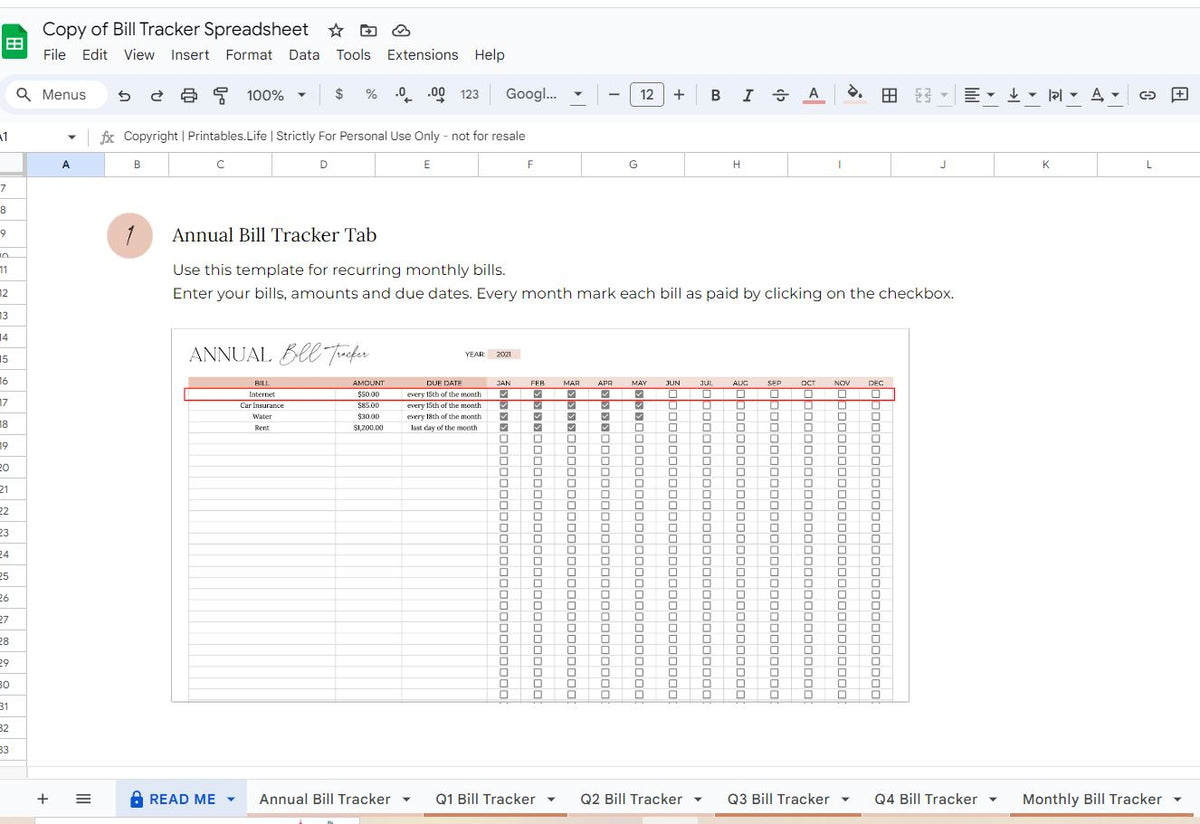Redo the last action
This screenshot has width=1200, height=824.
(156, 95)
